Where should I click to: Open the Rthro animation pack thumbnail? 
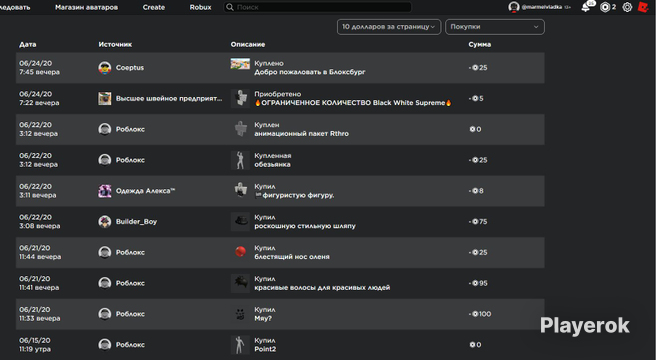click(240, 129)
